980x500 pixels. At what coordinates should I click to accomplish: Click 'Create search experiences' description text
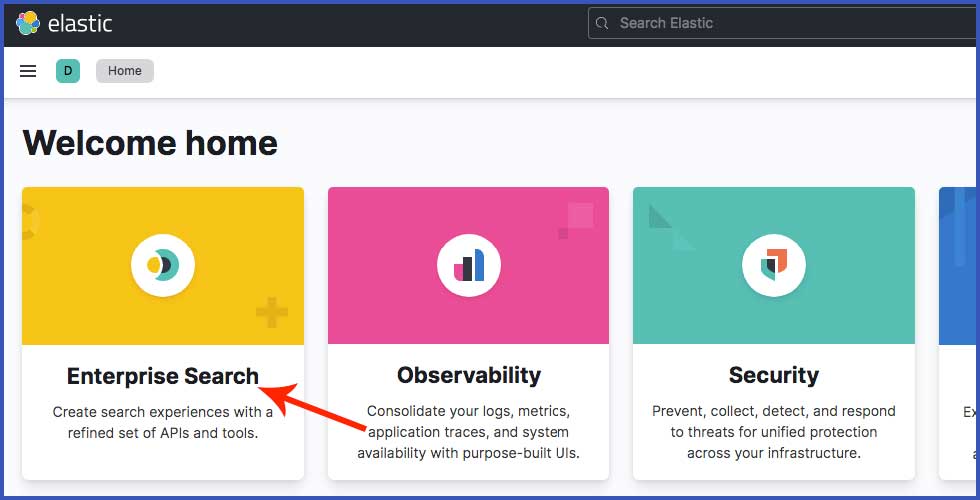[162, 422]
